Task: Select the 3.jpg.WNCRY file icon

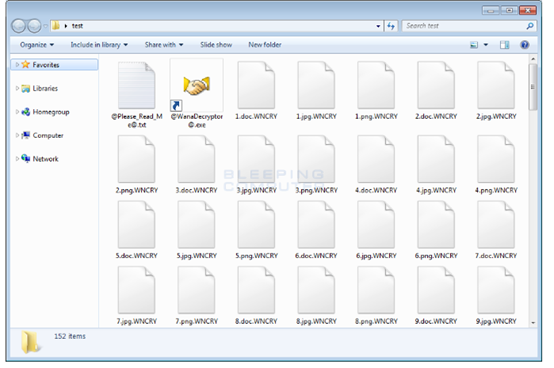Action: pos(256,159)
